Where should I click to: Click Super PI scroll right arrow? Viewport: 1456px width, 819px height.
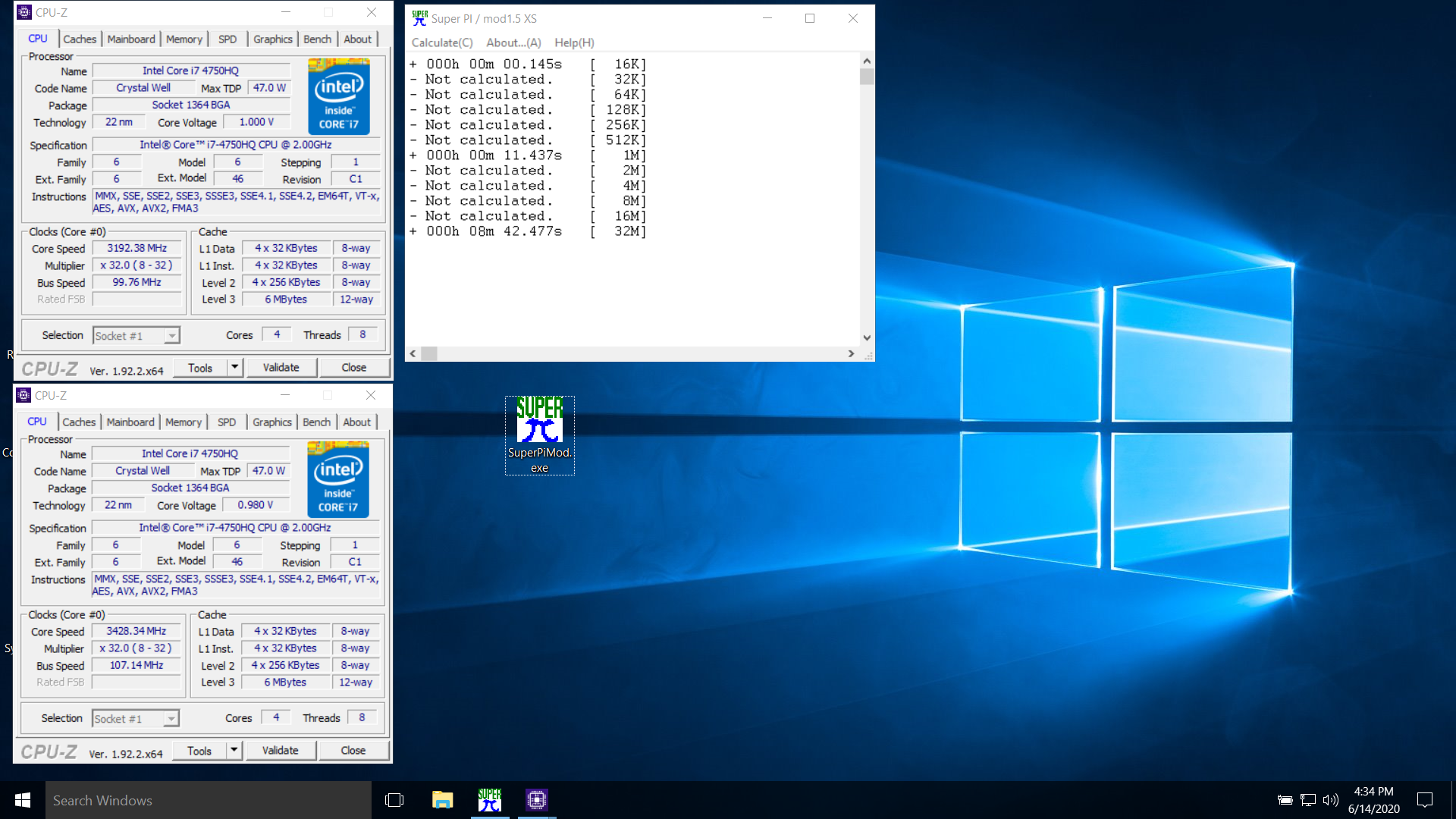tap(851, 353)
